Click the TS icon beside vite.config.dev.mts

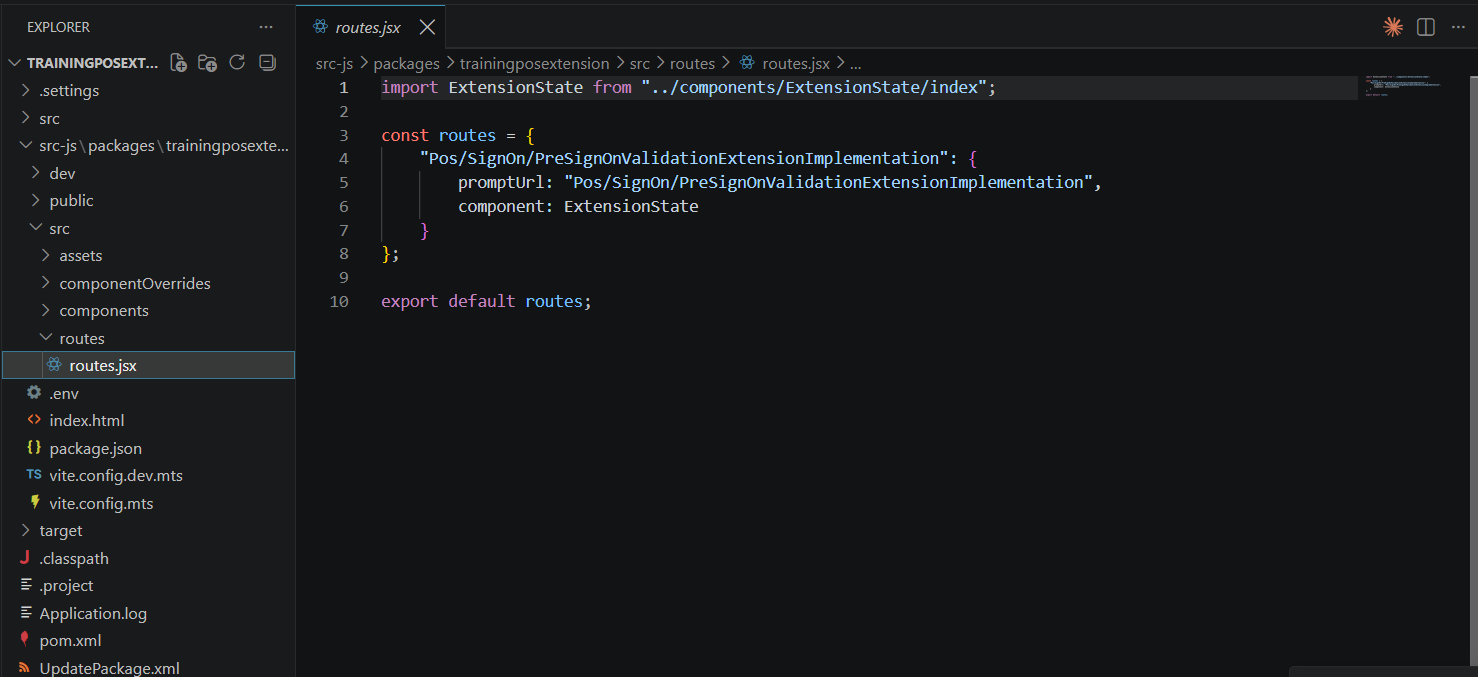pyautogui.click(x=34, y=475)
